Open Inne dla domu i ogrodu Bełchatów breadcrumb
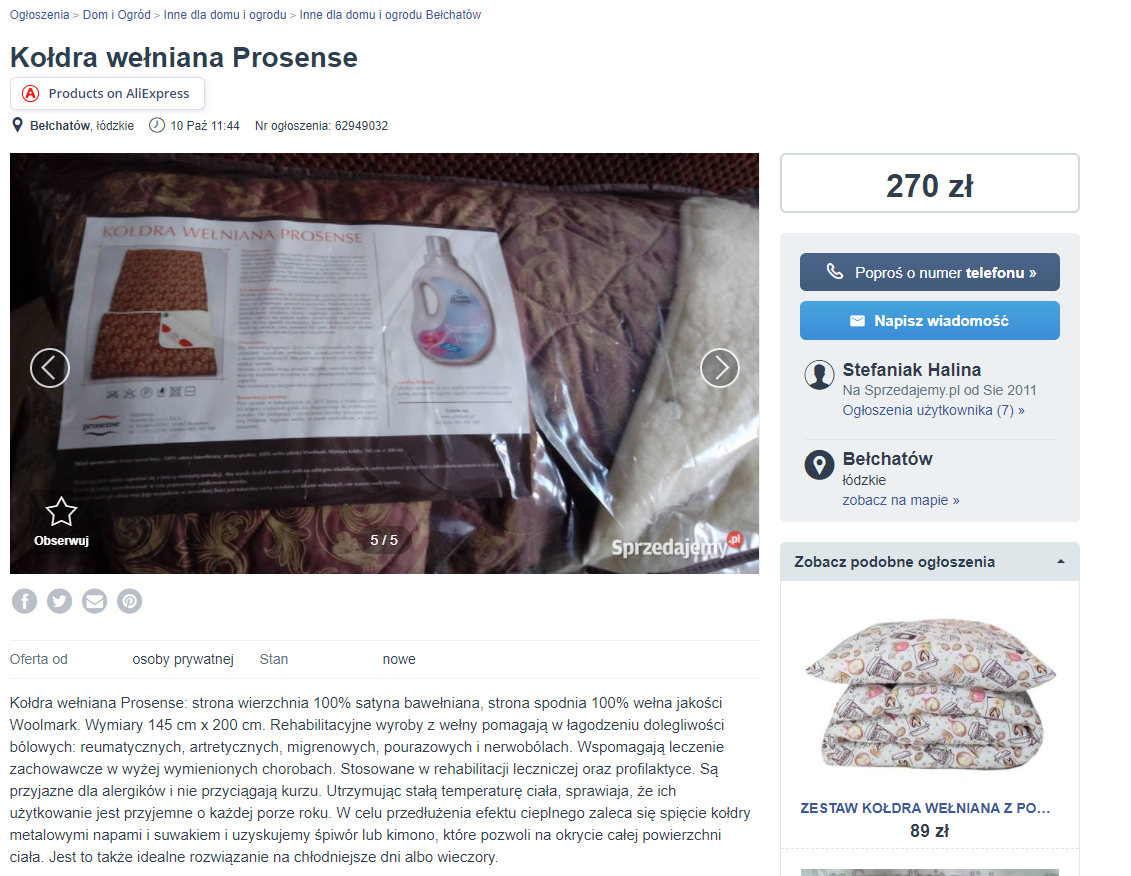The height and width of the screenshot is (876, 1131). point(390,14)
